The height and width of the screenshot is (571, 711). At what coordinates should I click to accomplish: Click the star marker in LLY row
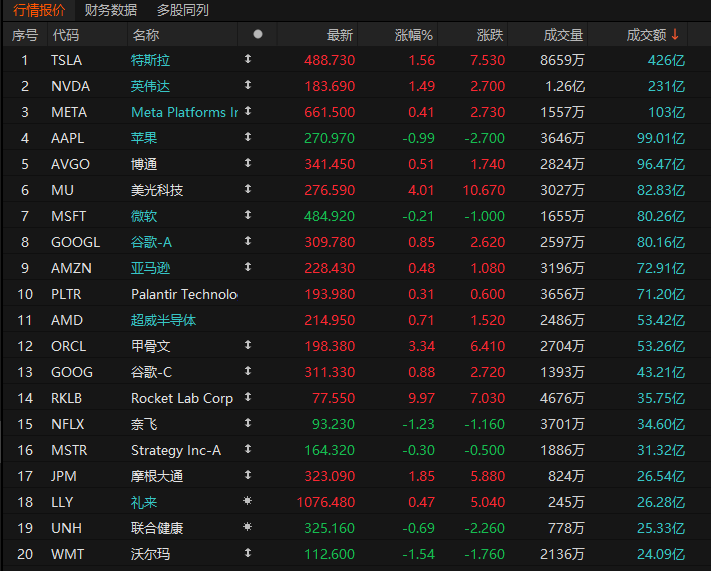248,501
